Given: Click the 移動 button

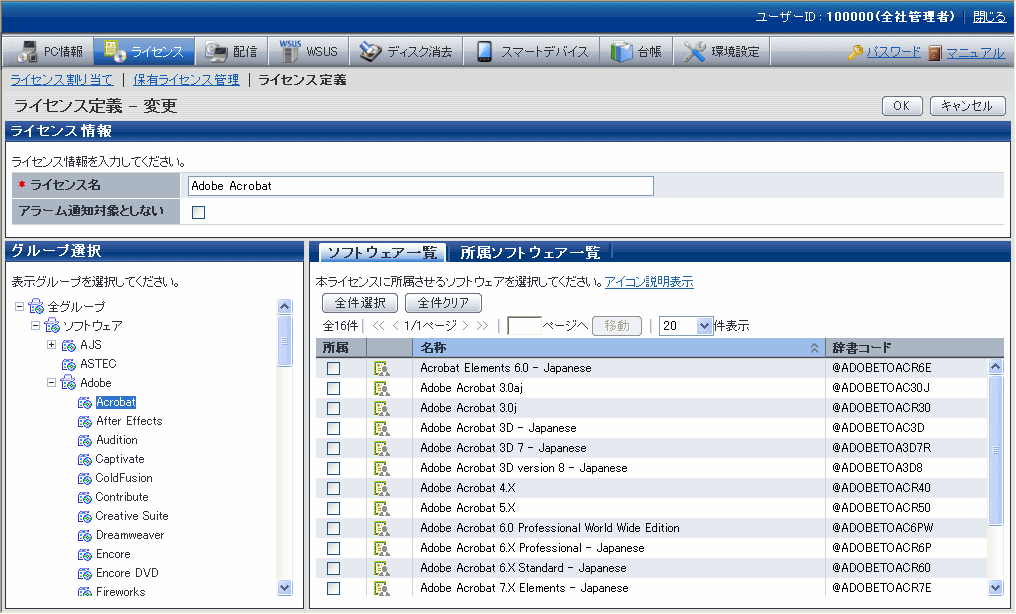Looking at the screenshot, I should coord(617,326).
